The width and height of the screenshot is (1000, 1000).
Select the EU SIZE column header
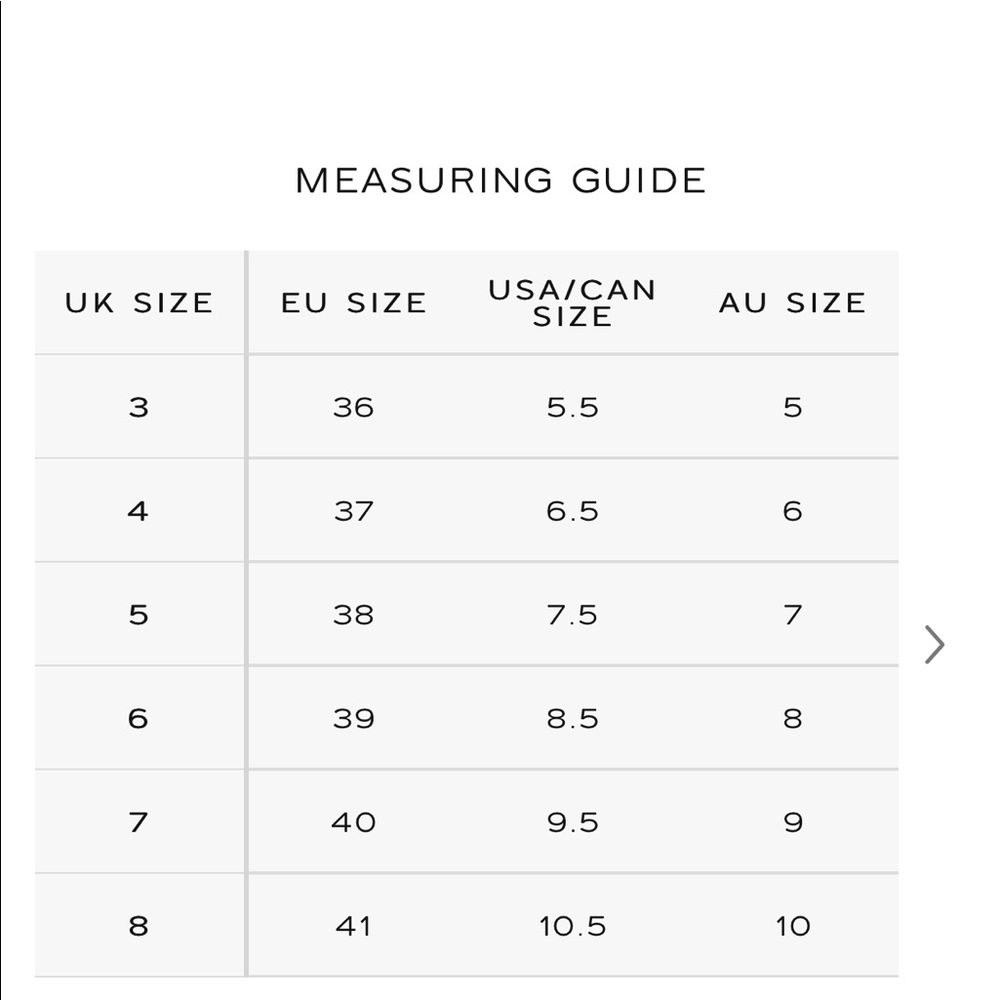click(354, 303)
